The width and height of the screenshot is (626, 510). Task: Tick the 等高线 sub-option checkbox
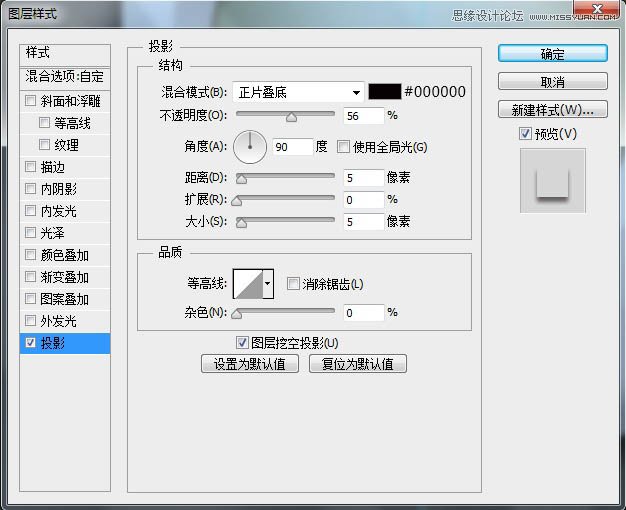(x=44, y=122)
